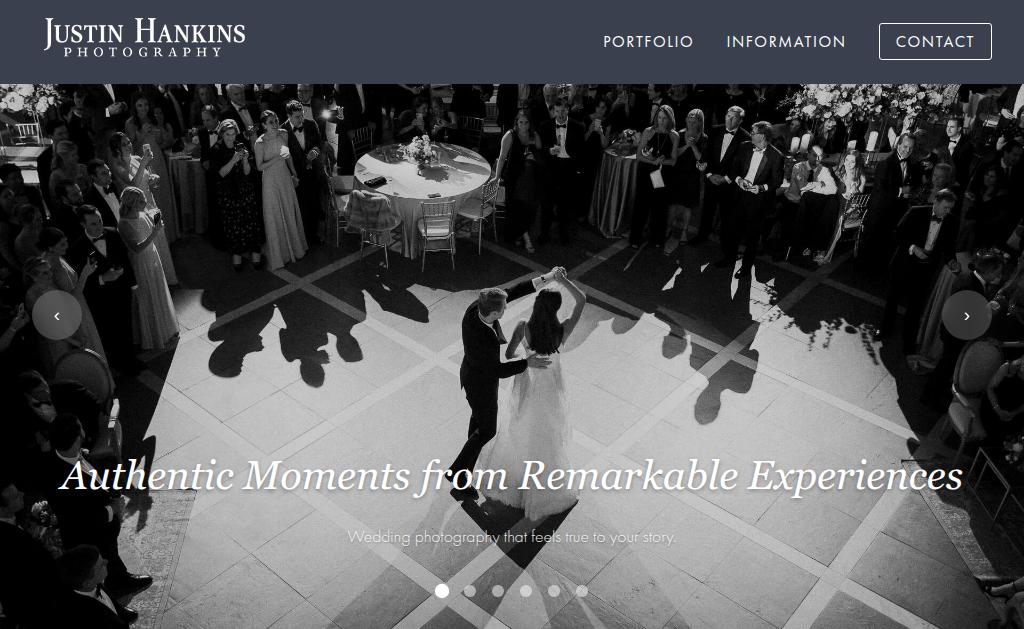Show the fourth slide via its dot
Screen dimensions: 1024x629
click(x=526, y=591)
